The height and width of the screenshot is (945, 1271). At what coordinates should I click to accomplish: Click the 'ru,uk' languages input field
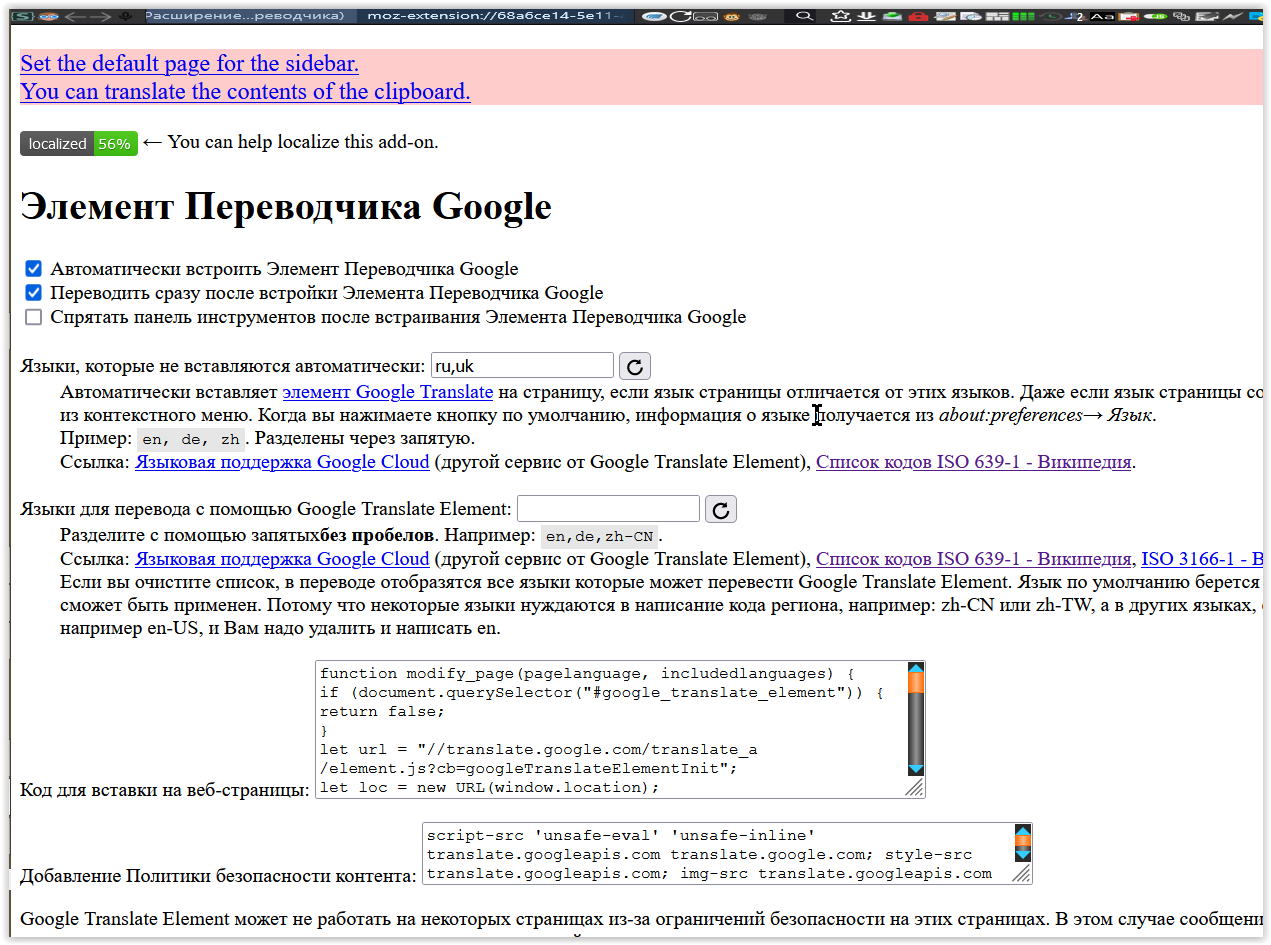click(522, 366)
